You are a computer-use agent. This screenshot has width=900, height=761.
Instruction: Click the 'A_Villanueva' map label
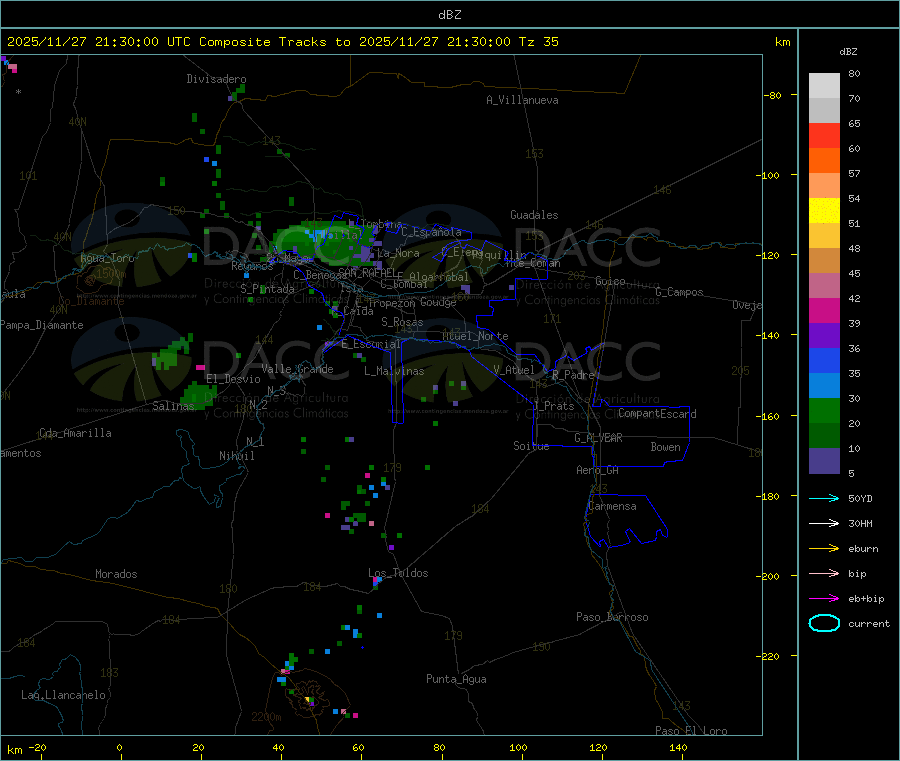(x=522, y=100)
